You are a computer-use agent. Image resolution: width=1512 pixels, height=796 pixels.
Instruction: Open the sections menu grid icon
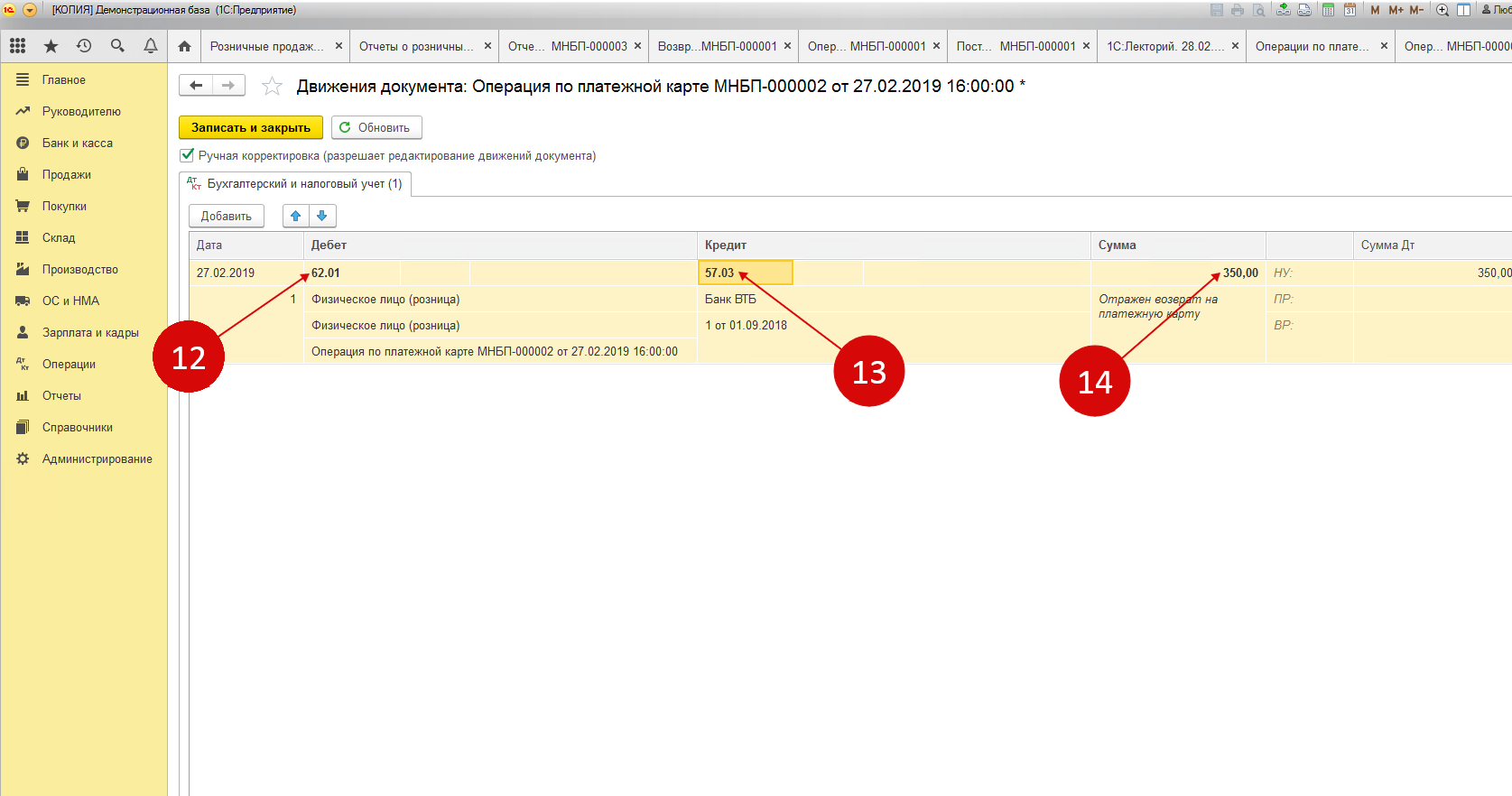pyautogui.click(x=17, y=46)
